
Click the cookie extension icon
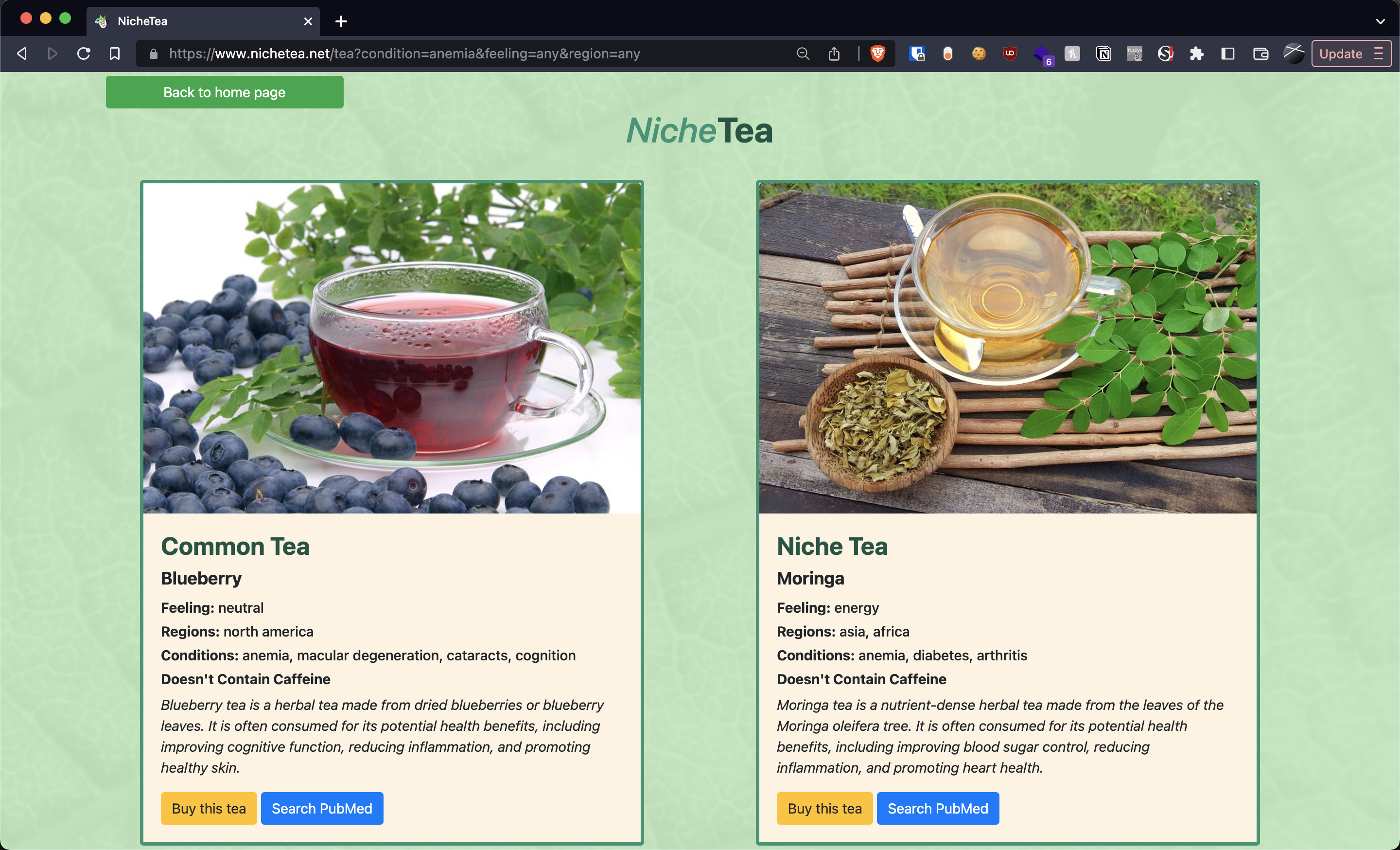pos(979,53)
